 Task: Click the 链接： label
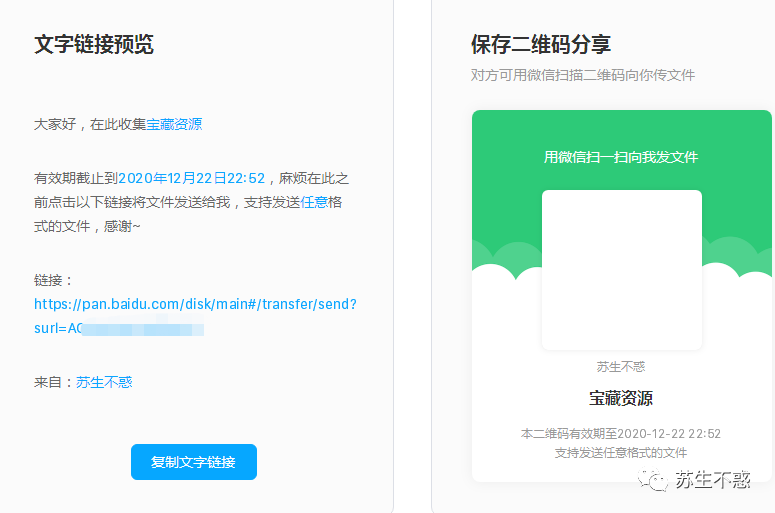coord(53,281)
